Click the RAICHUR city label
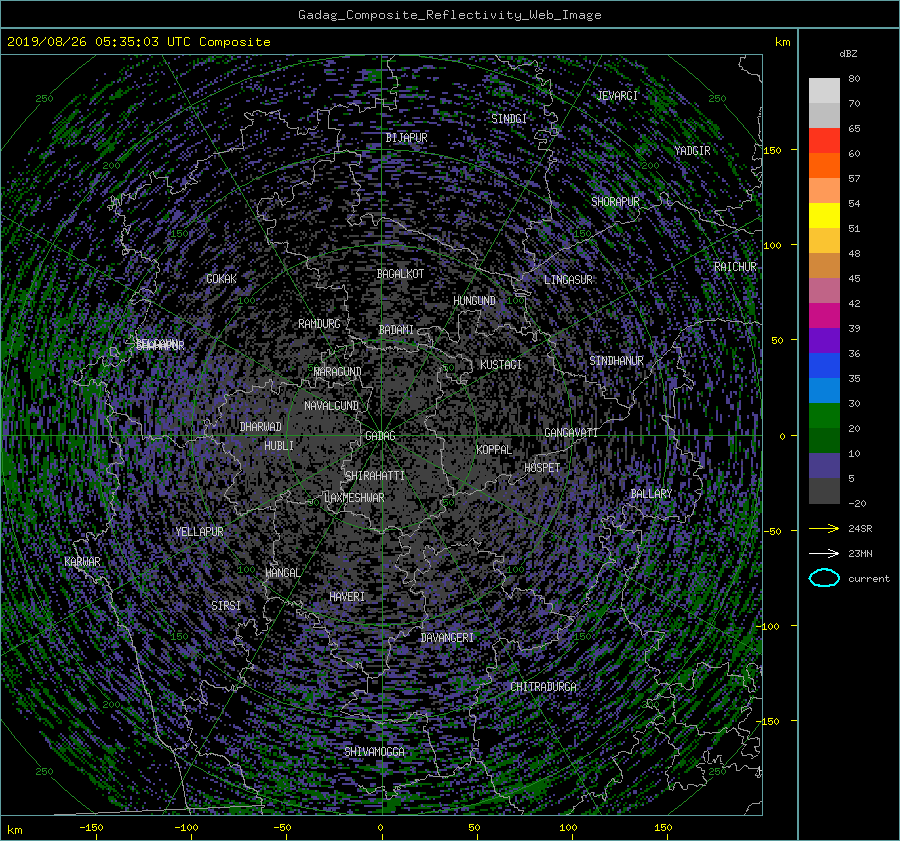 pyautogui.click(x=735, y=267)
